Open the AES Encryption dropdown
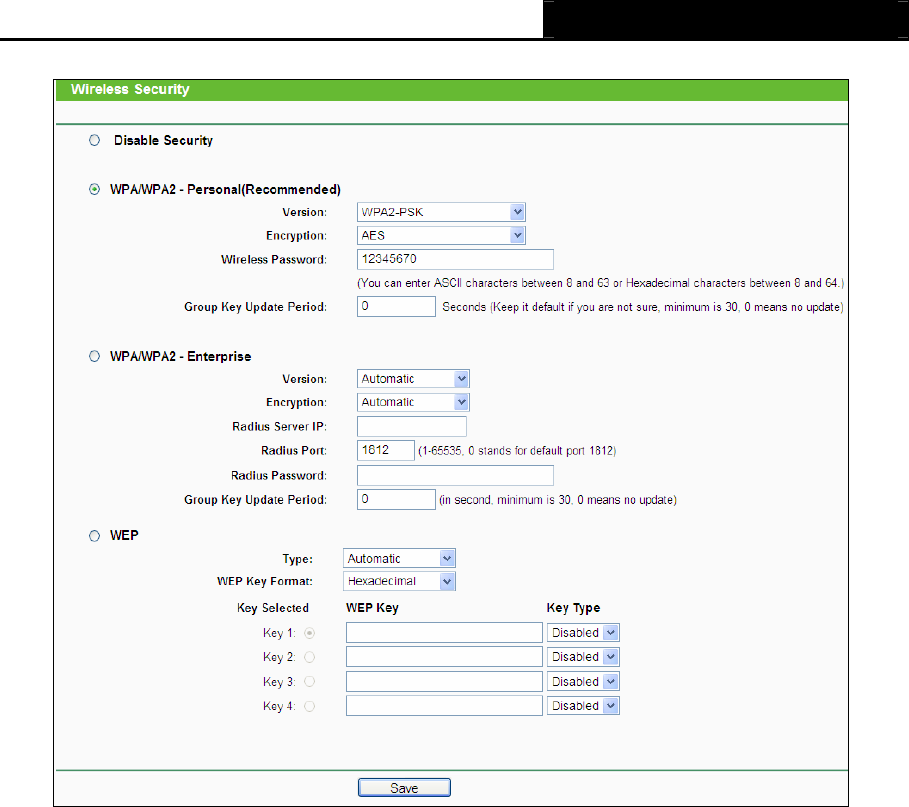Viewport: 909px width, 807px height. [441, 235]
